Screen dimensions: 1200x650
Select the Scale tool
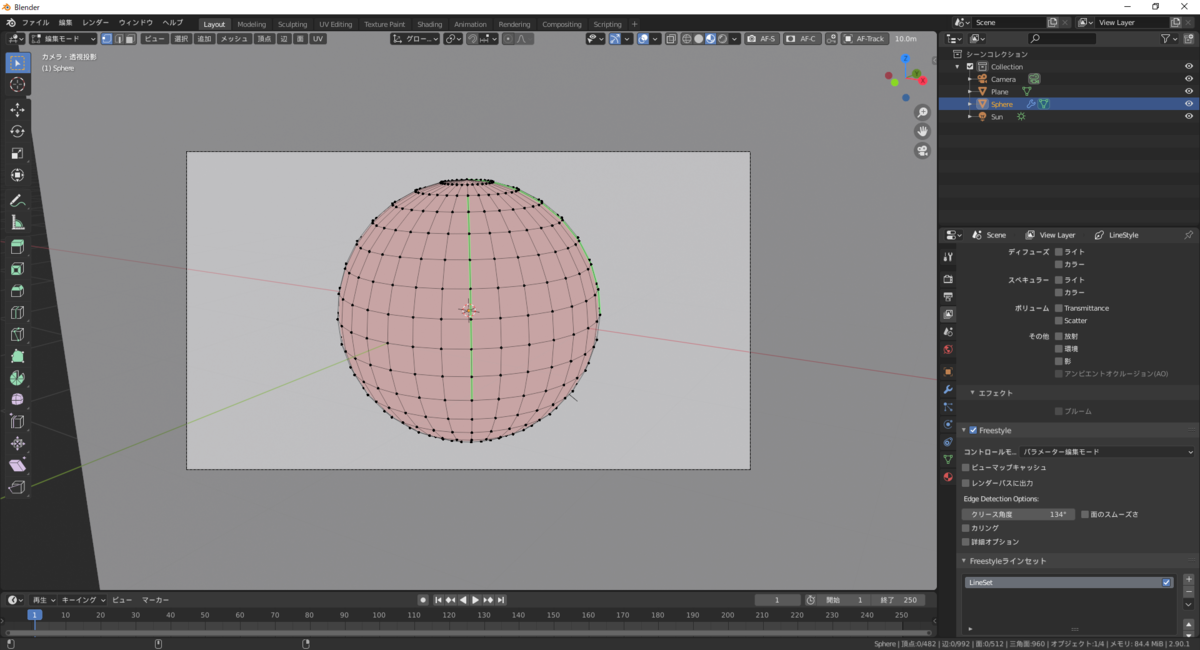(17, 153)
